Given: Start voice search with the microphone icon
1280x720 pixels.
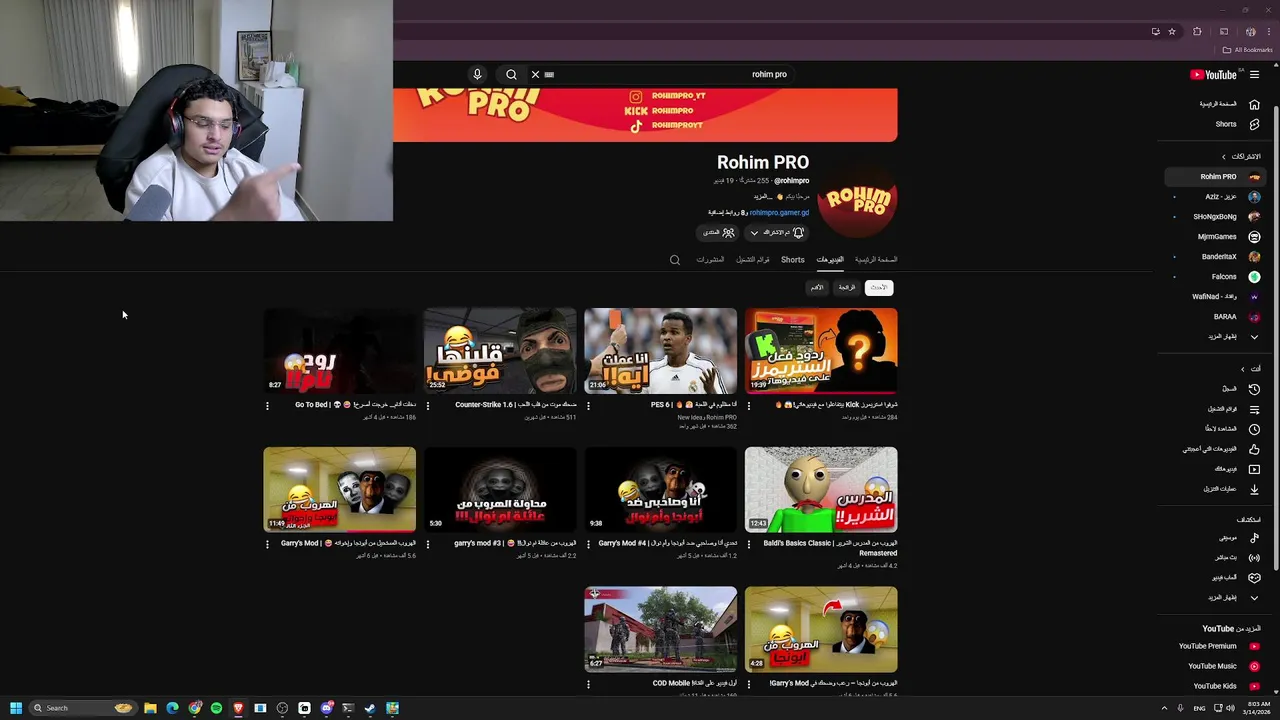Looking at the screenshot, I should [477, 74].
